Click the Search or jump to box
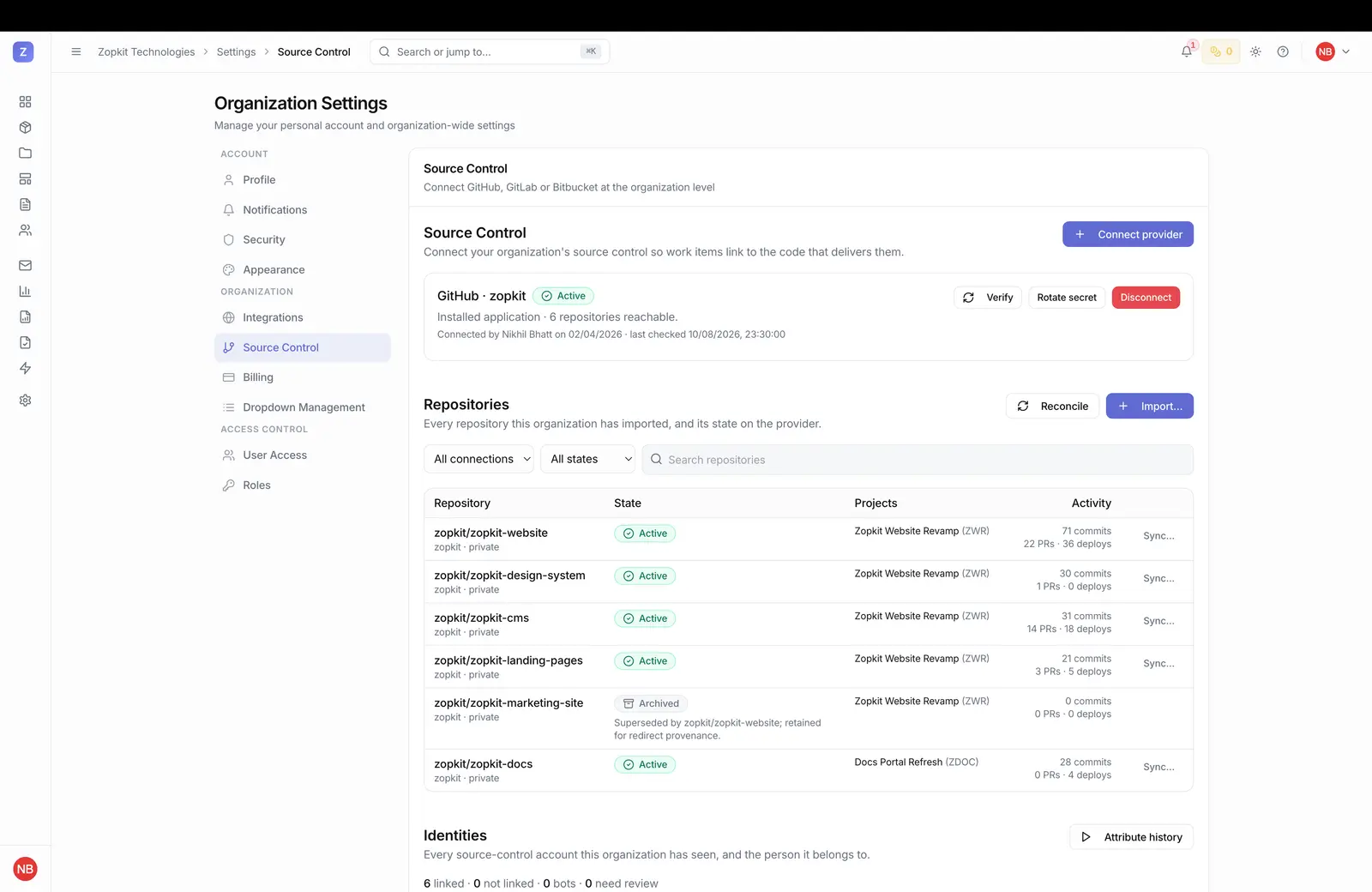Image resolution: width=1372 pixels, height=892 pixels. point(490,52)
